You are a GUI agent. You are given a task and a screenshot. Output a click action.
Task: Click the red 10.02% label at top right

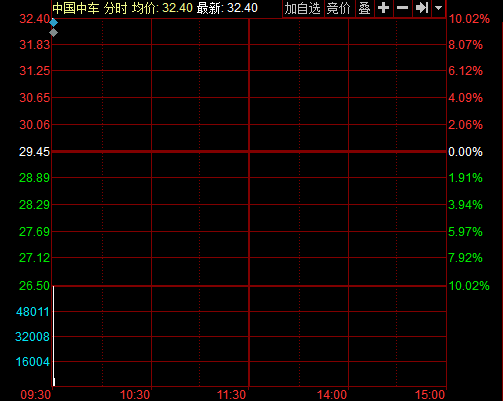469,19
